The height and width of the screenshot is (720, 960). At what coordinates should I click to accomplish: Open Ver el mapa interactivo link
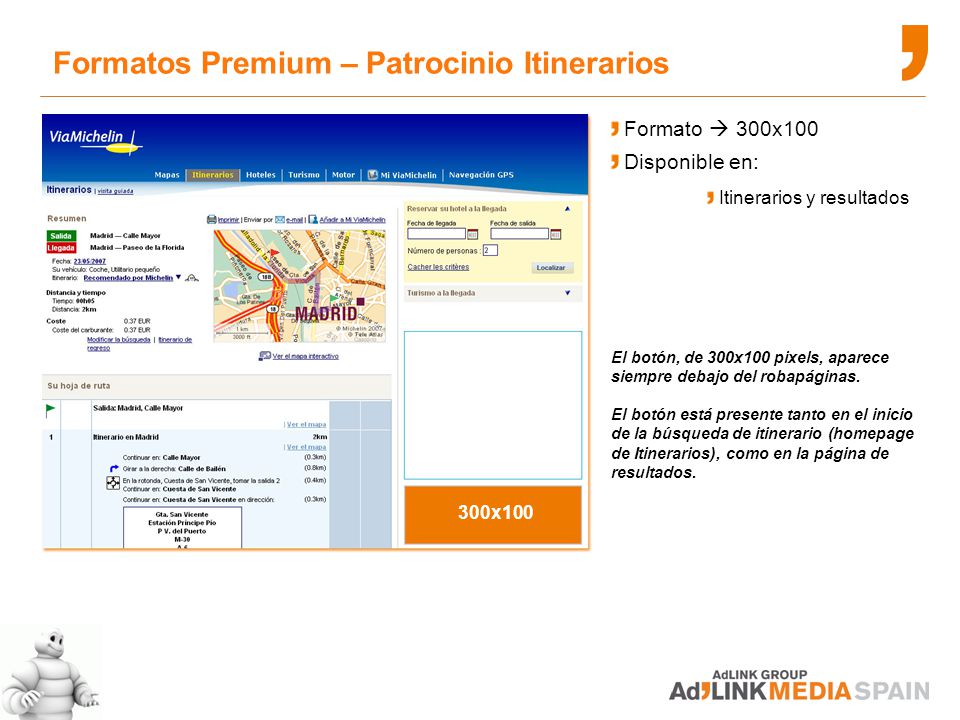(x=306, y=356)
